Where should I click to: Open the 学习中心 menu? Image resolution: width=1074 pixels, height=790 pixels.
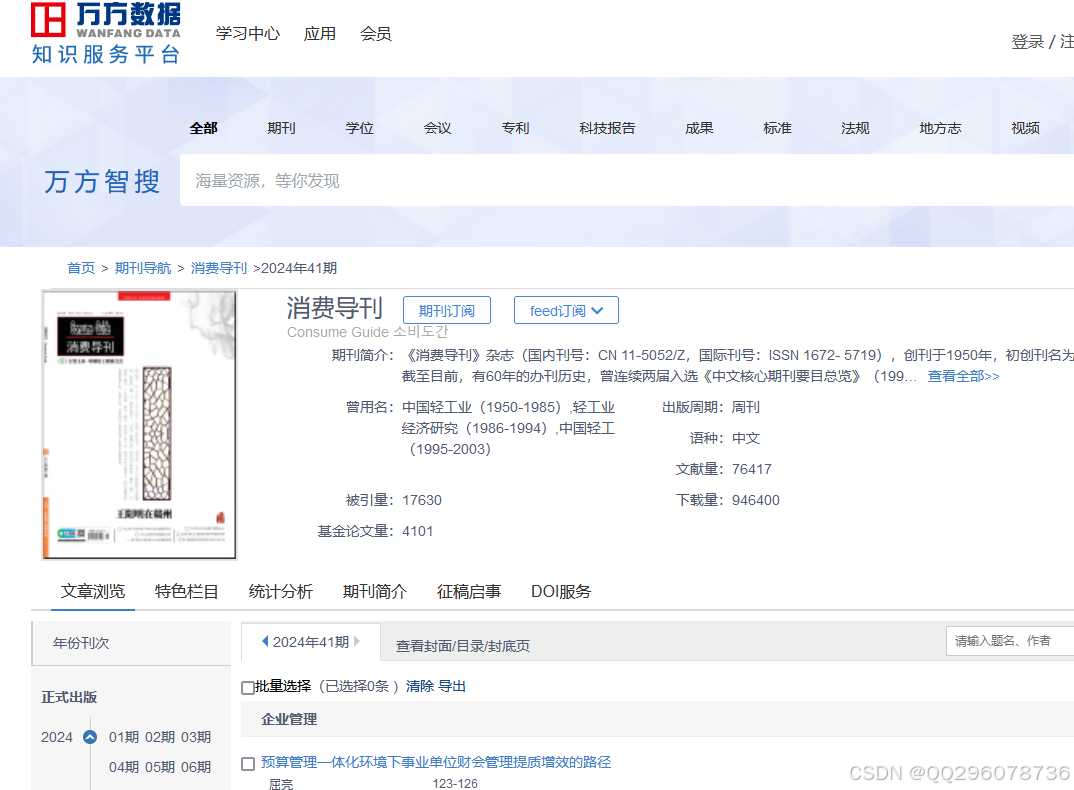tap(248, 34)
